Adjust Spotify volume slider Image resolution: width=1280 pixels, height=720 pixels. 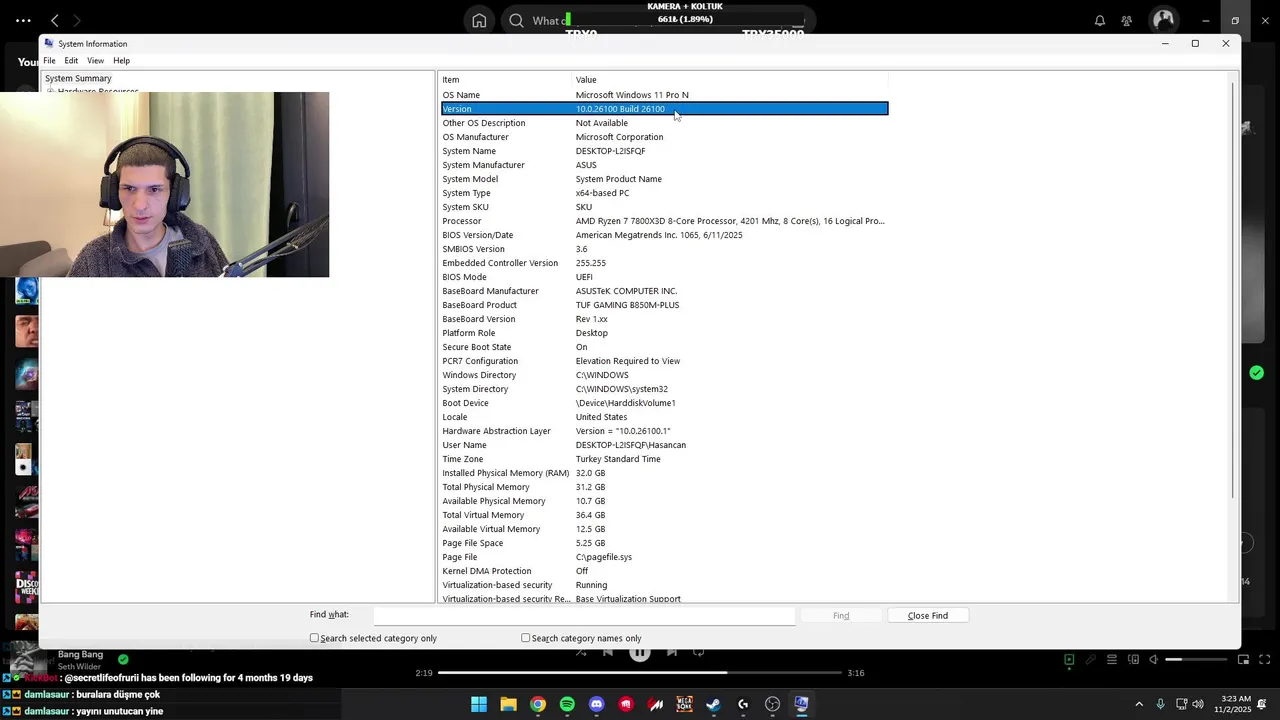1196,660
